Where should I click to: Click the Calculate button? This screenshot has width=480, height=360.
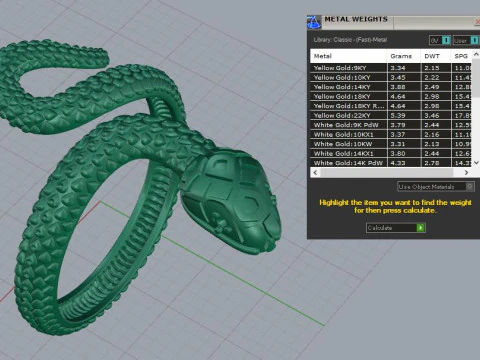pos(395,228)
